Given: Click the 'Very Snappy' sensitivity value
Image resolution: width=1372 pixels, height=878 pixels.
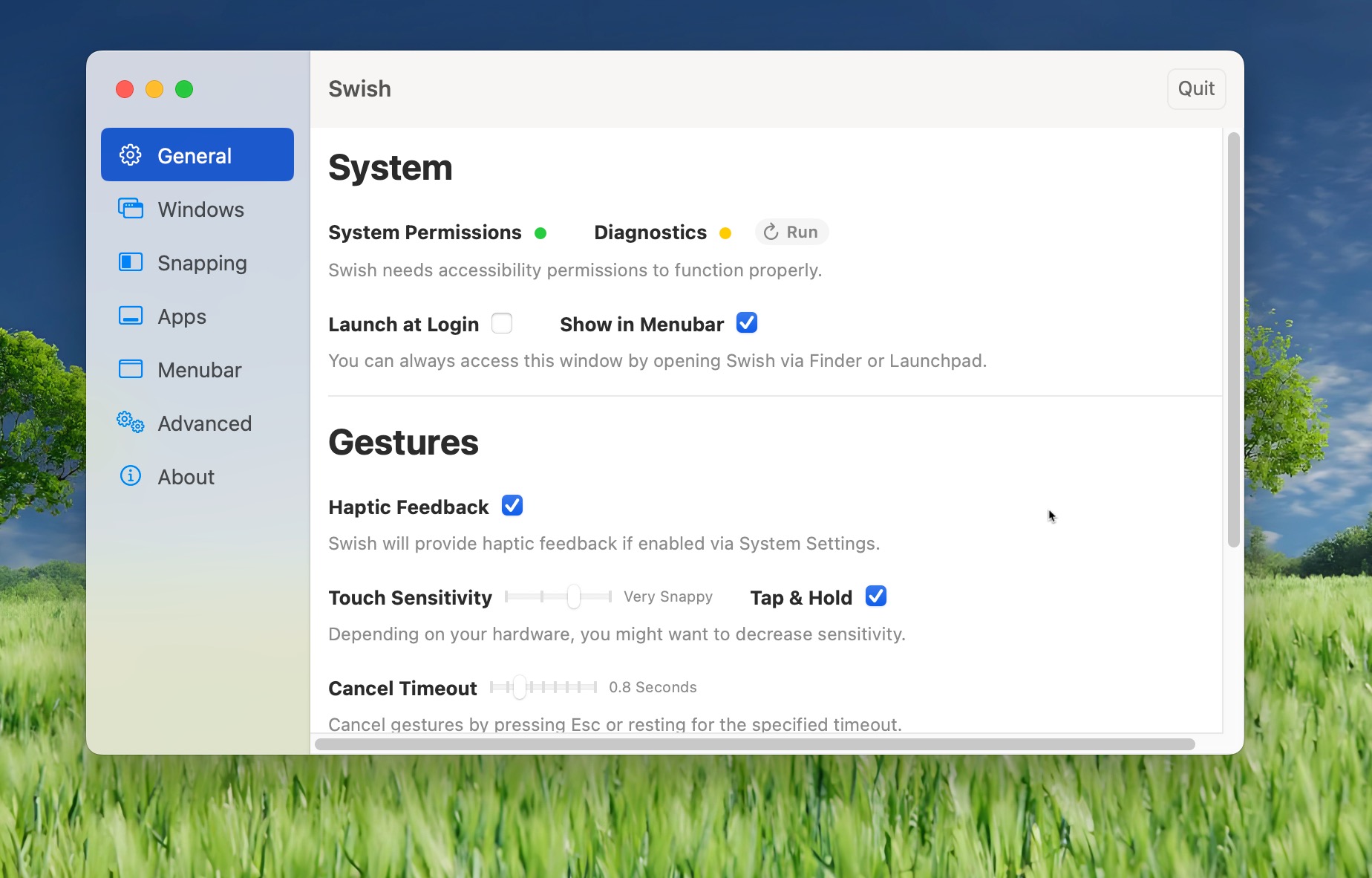Looking at the screenshot, I should (668, 596).
